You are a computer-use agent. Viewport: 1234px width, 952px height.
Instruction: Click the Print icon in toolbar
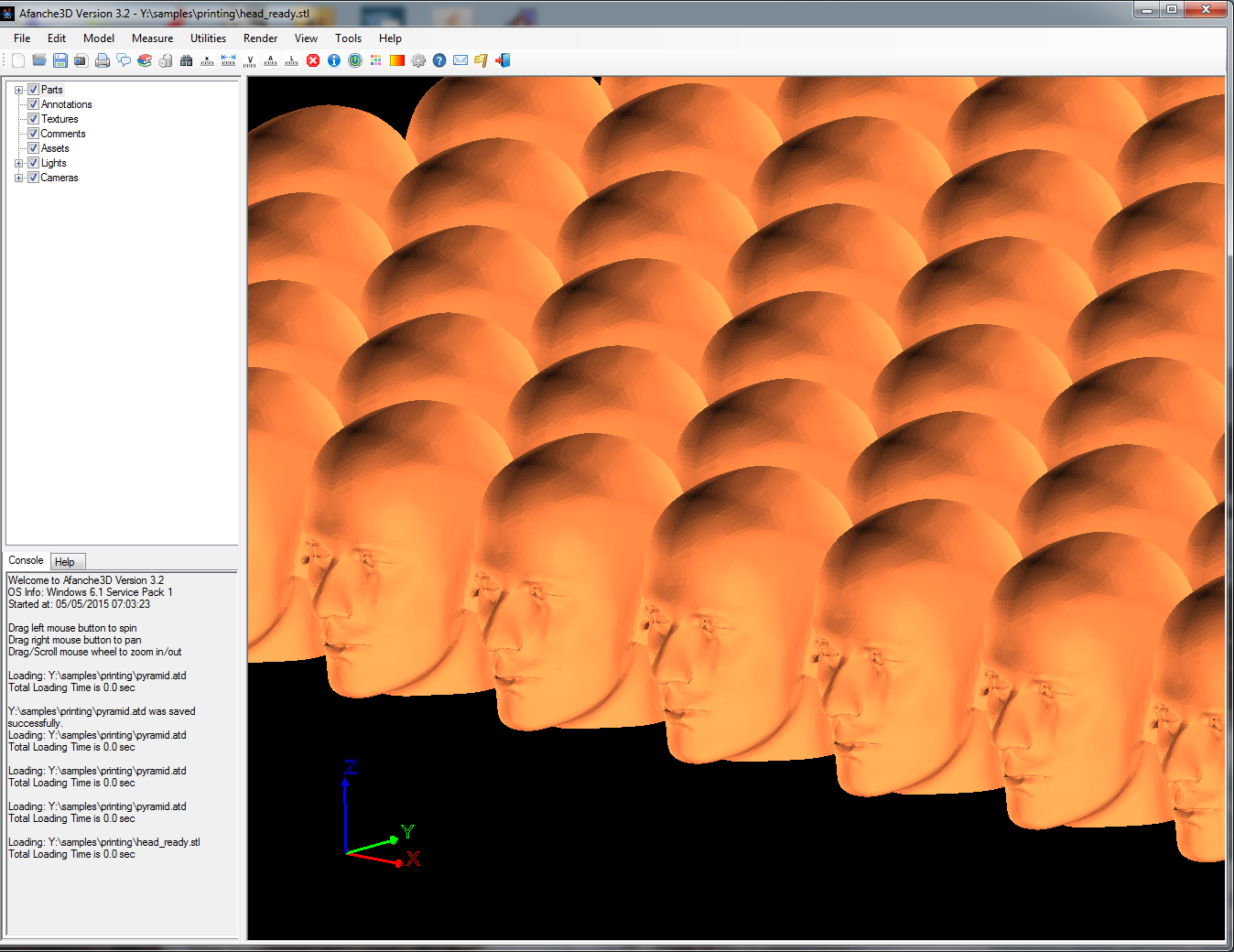tap(103, 60)
